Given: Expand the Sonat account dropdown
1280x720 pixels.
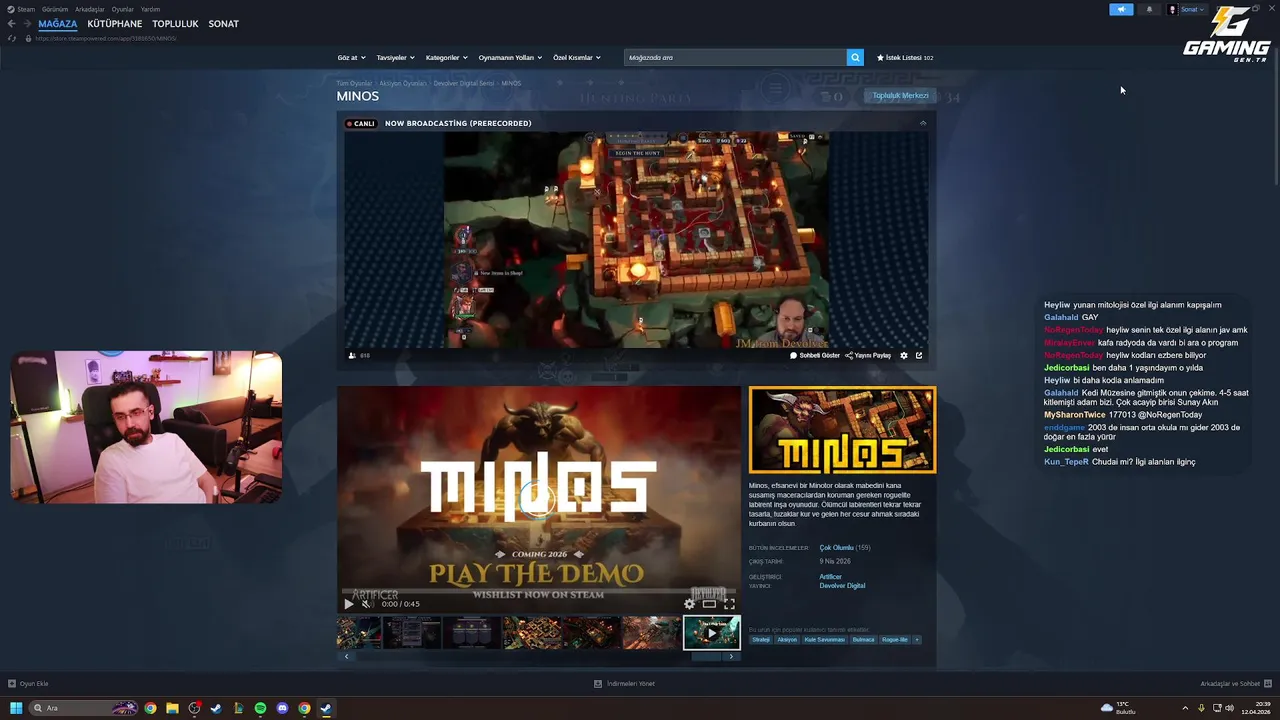Looking at the screenshot, I should 1187,9.
